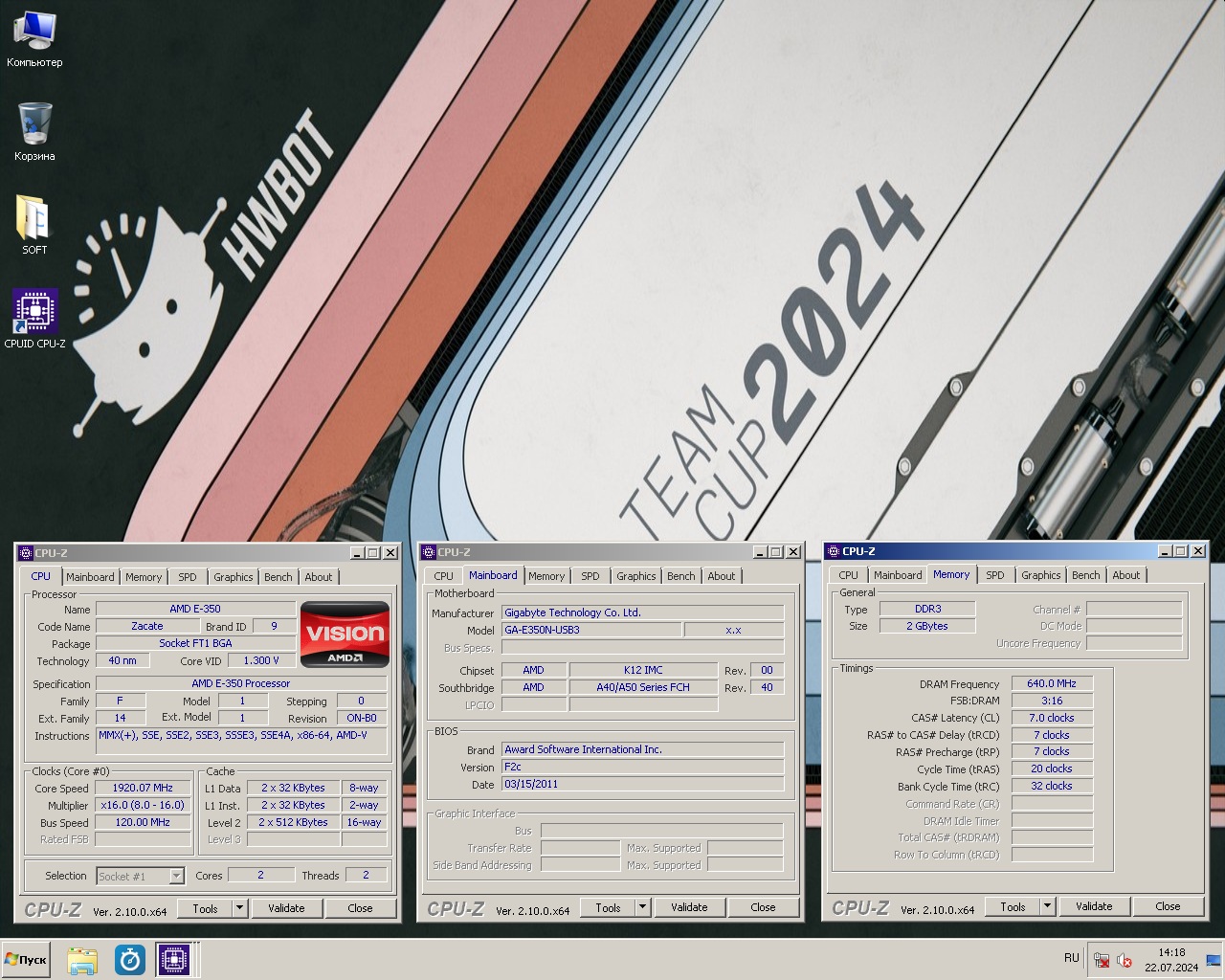Image resolution: width=1225 pixels, height=980 pixels.
Task: Click title bar icon of right CPU-Z window
Action: tap(833, 551)
